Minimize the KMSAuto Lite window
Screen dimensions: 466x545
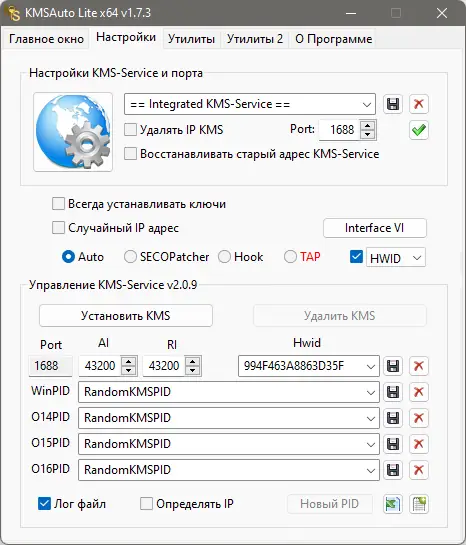[351, 13]
